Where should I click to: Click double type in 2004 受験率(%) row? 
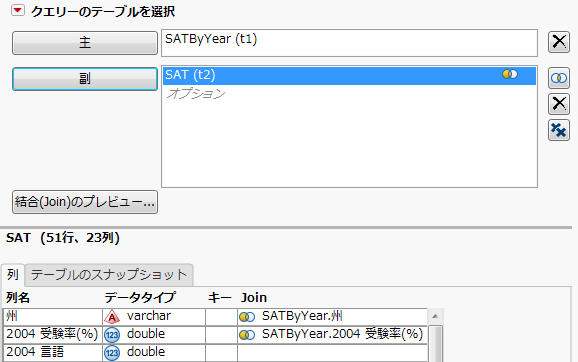click(x=146, y=334)
